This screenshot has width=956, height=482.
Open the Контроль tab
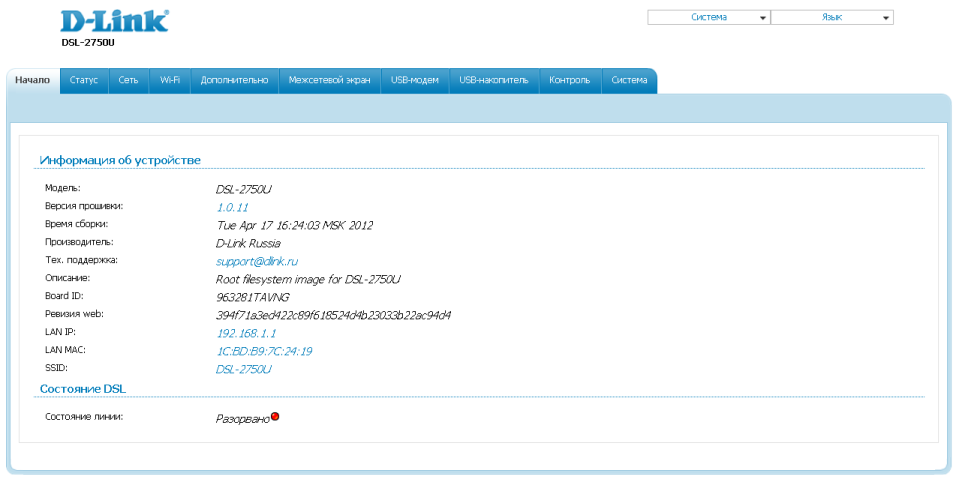click(570, 80)
